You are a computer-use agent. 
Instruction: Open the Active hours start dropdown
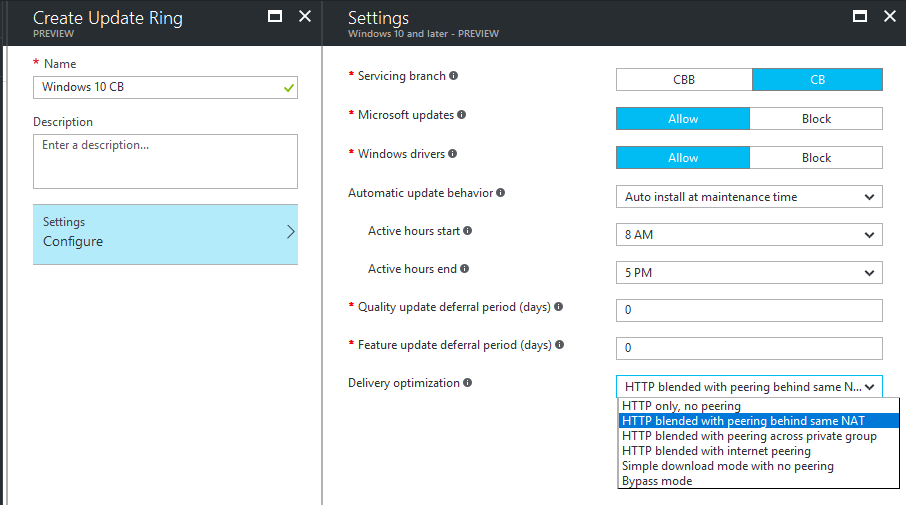coord(749,235)
